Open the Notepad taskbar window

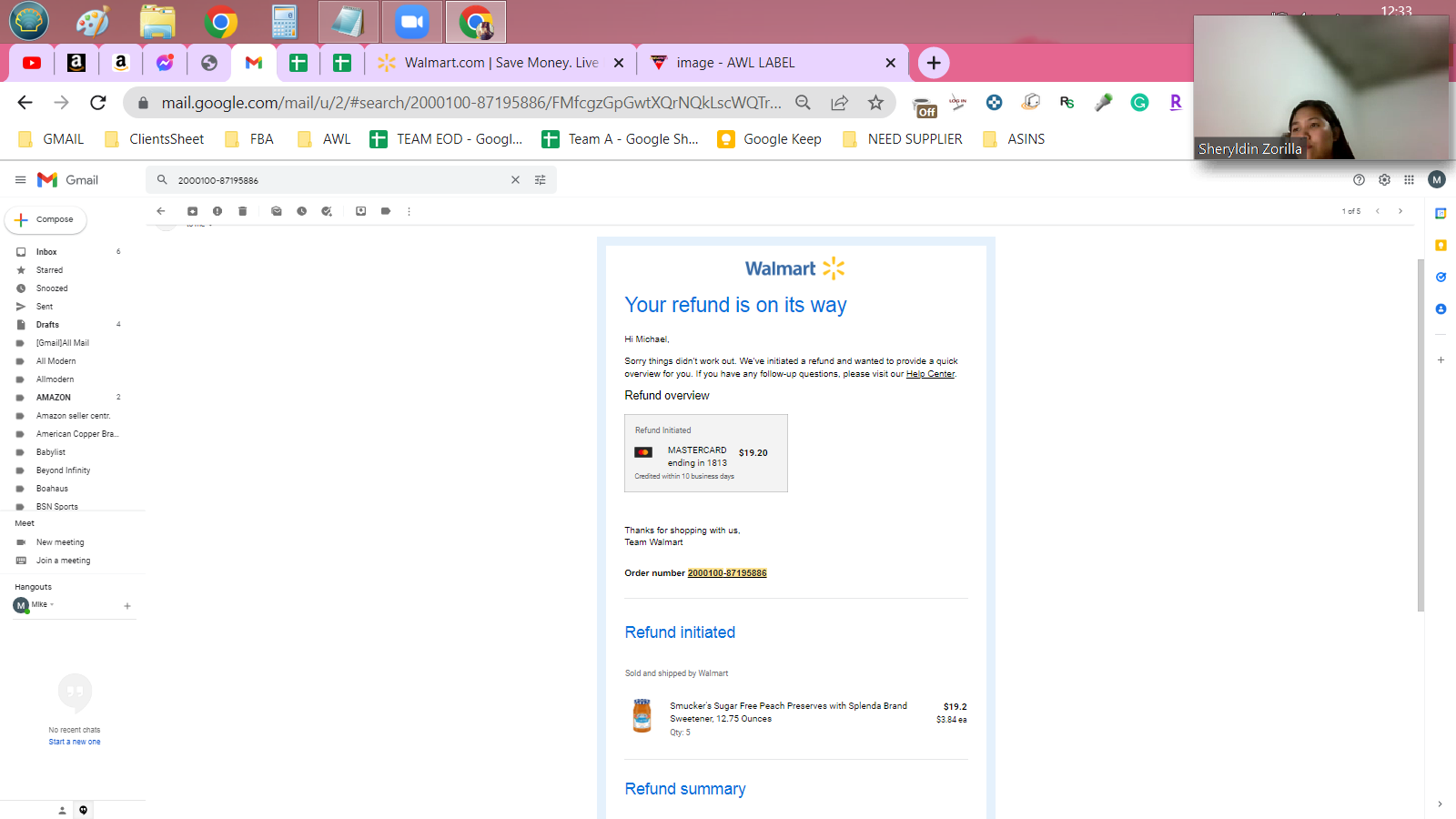348,21
